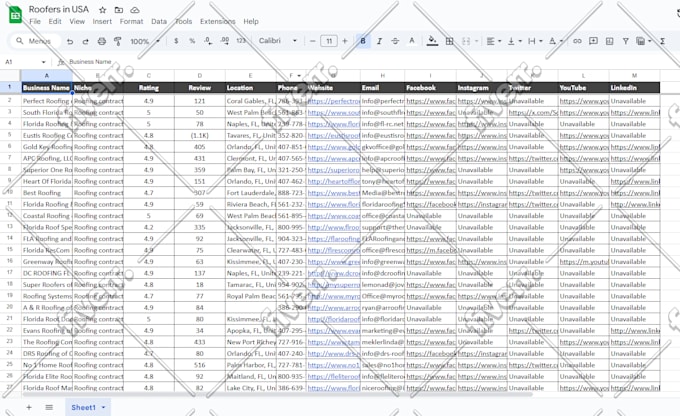
Task: Click the Redo arrow
Action: [x=85, y=41]
